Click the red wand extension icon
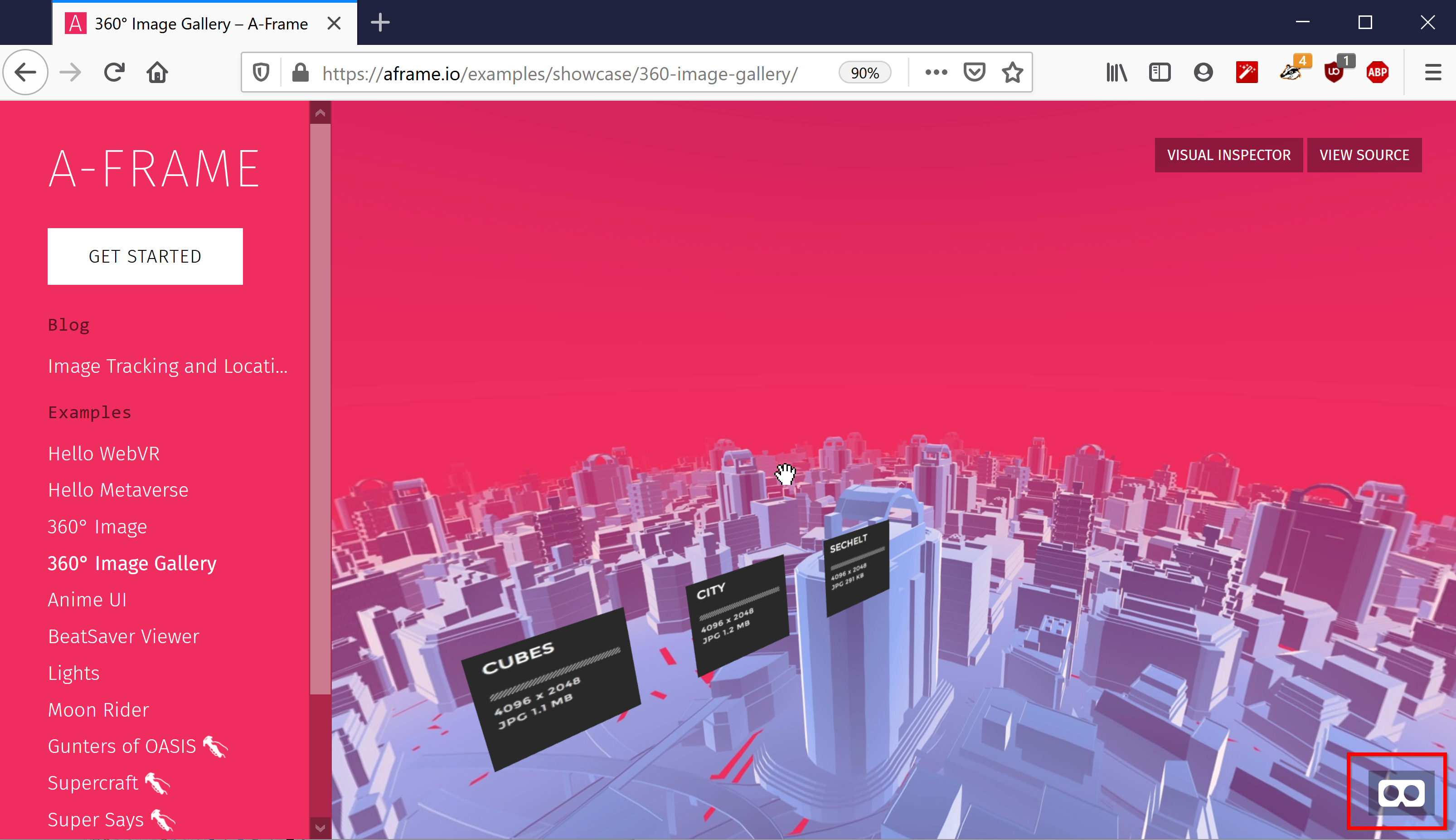 pos(1247,72)
